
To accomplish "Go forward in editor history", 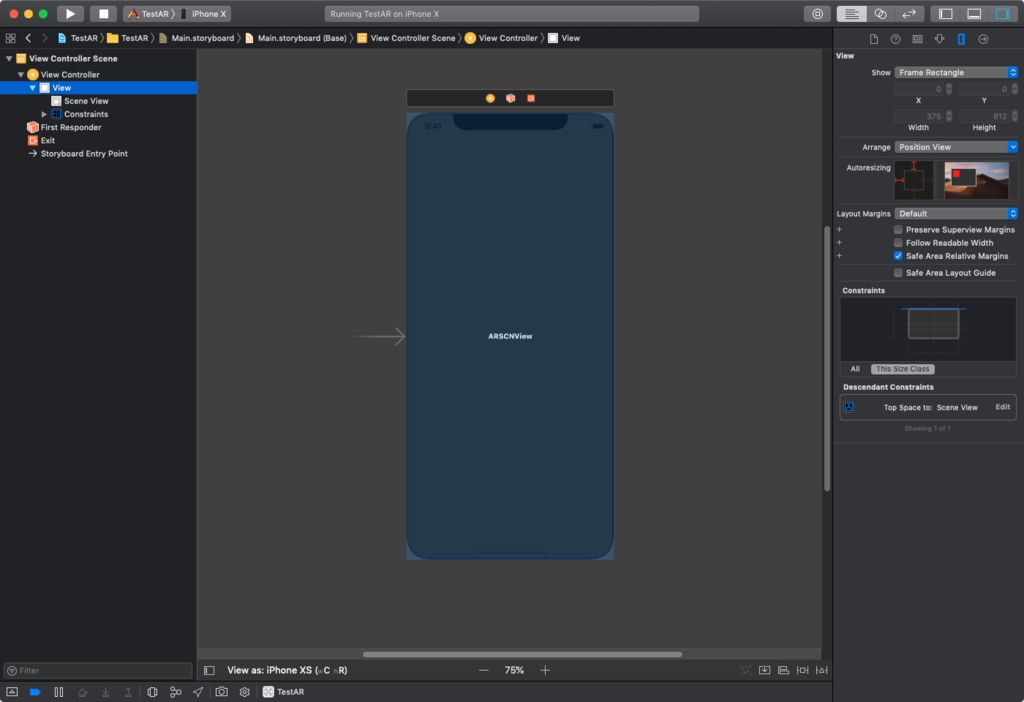I will point(44,39).
